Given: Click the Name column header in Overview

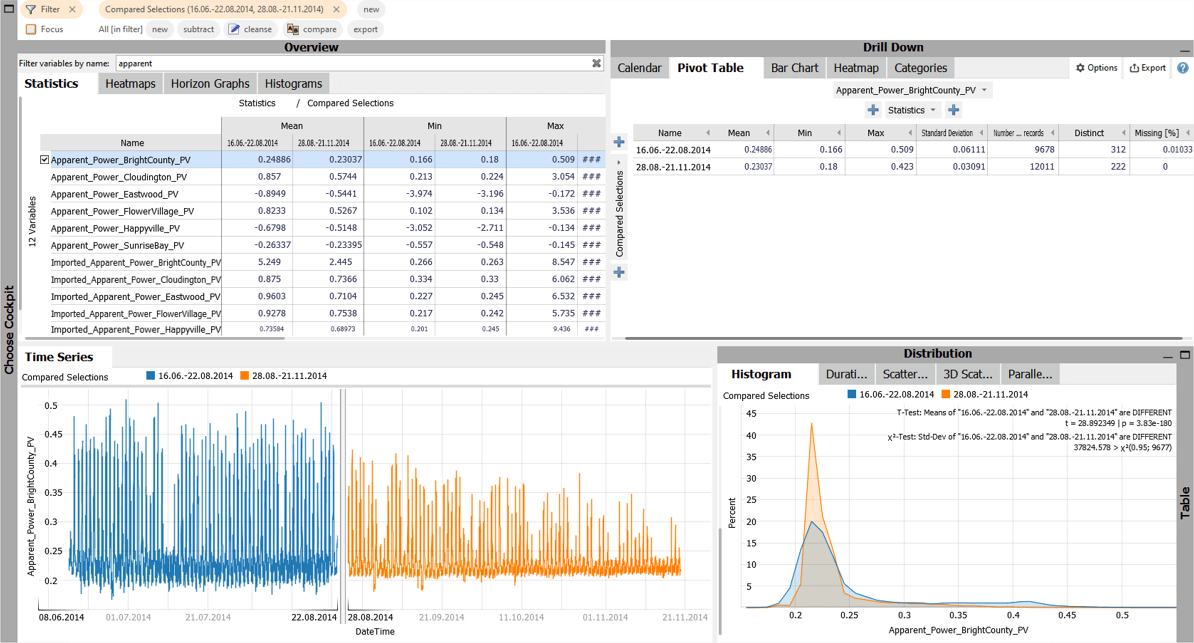Looking at the screenshot, I should tap(132, 142).
